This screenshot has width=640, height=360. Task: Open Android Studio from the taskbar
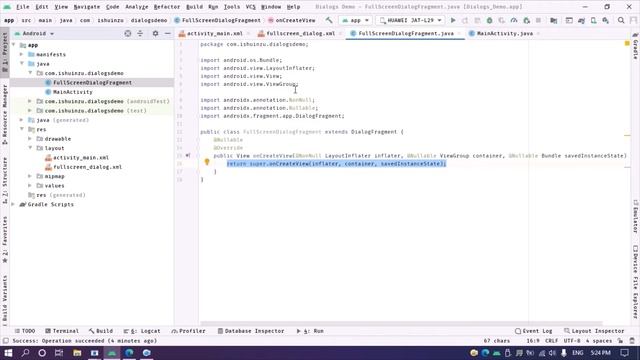click(112, 353)
